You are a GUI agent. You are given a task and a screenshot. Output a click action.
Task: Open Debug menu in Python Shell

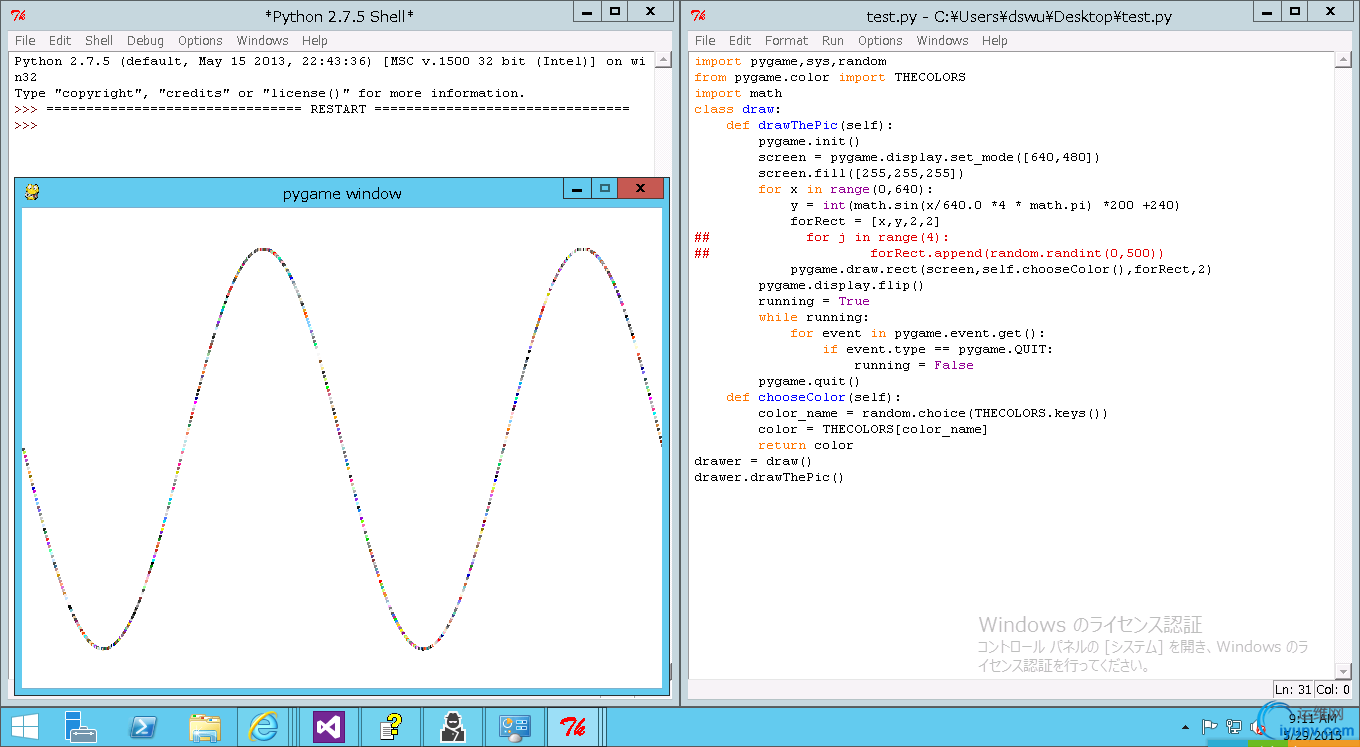(145, 41)
